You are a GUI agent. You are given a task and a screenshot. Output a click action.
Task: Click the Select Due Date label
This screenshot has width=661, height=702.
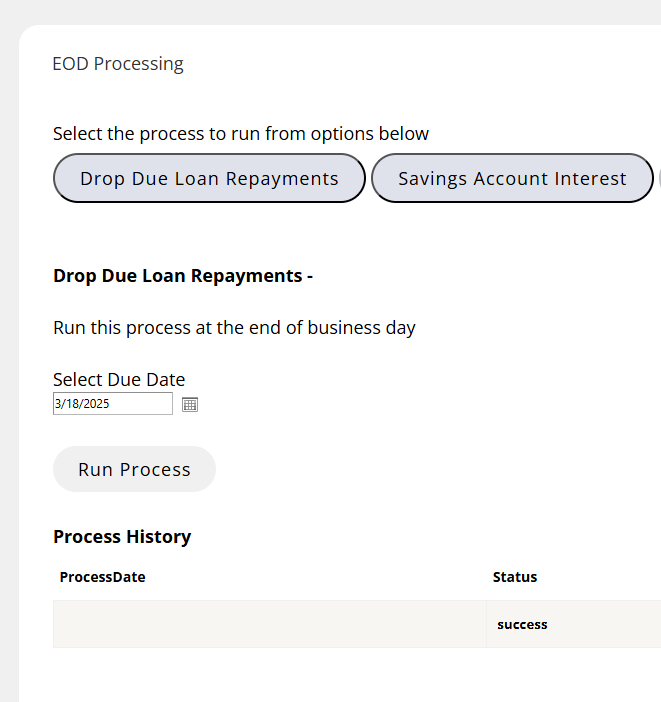tap(119, 380)
